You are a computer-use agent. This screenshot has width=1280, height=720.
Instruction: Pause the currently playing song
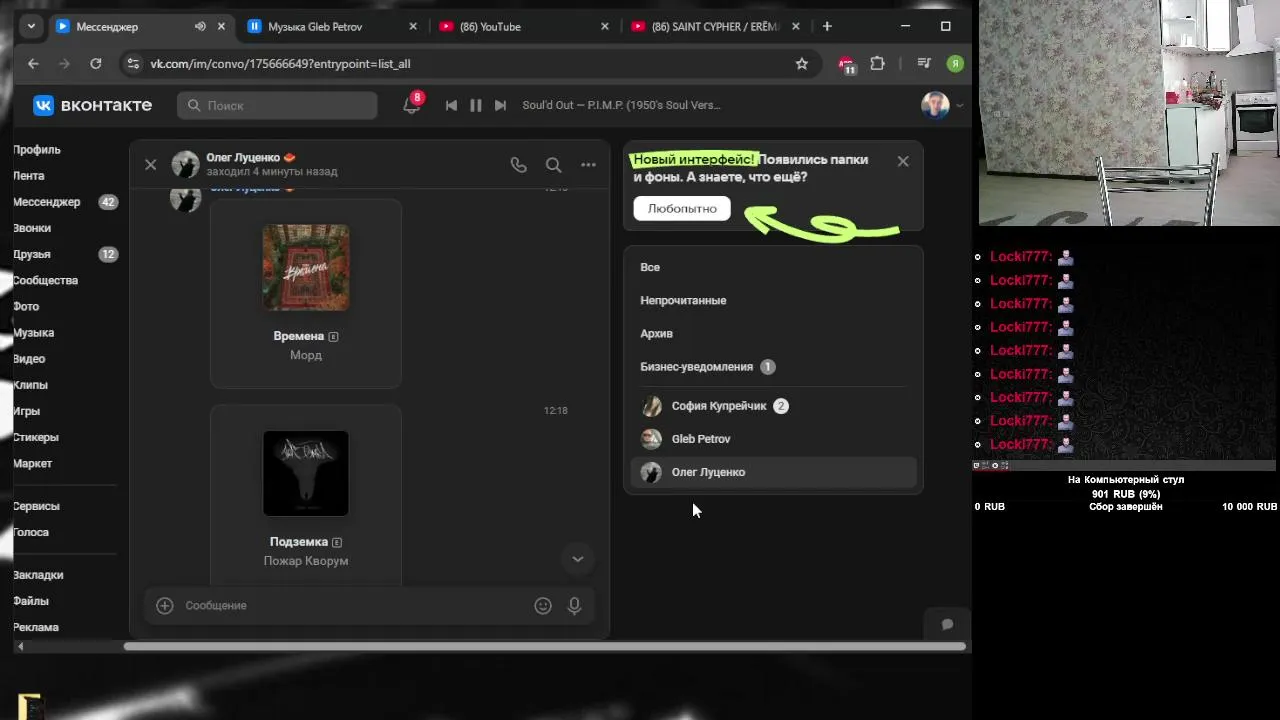[476, 105]
